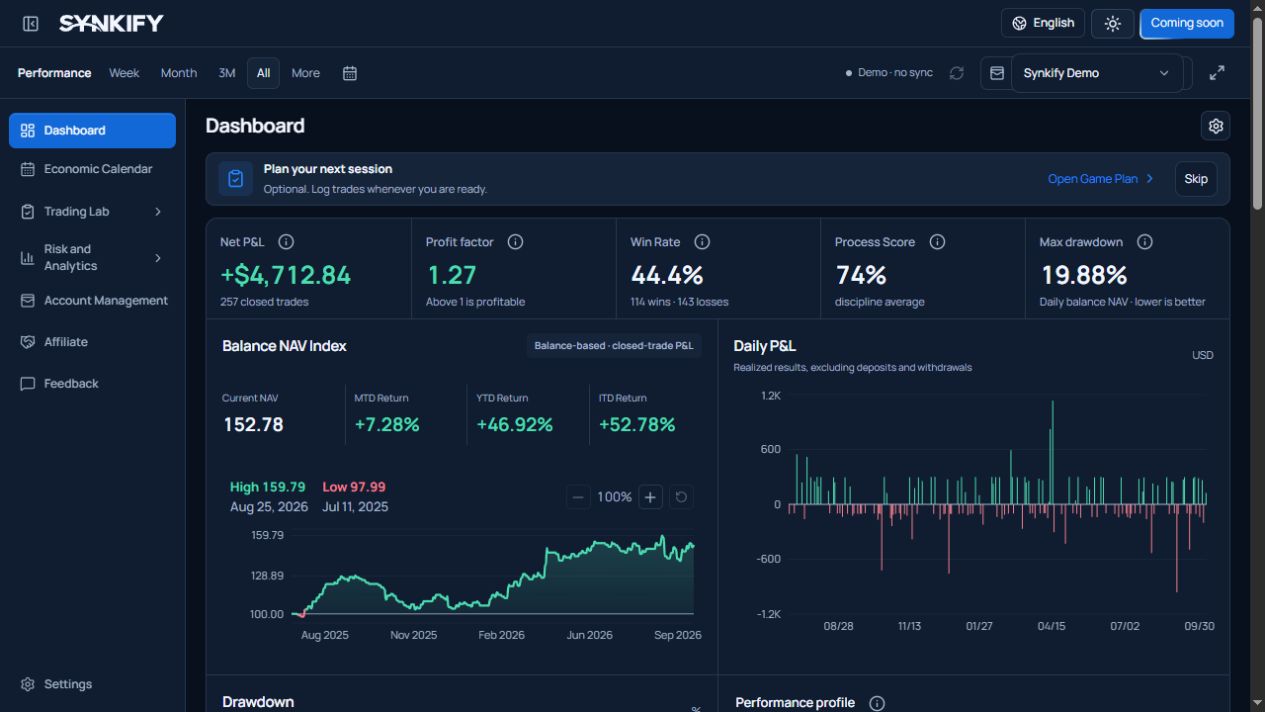This screenshot has width=1265, height=712.
Task: Open More time range options
Action: pyautogui.click(x=306, y=73)
